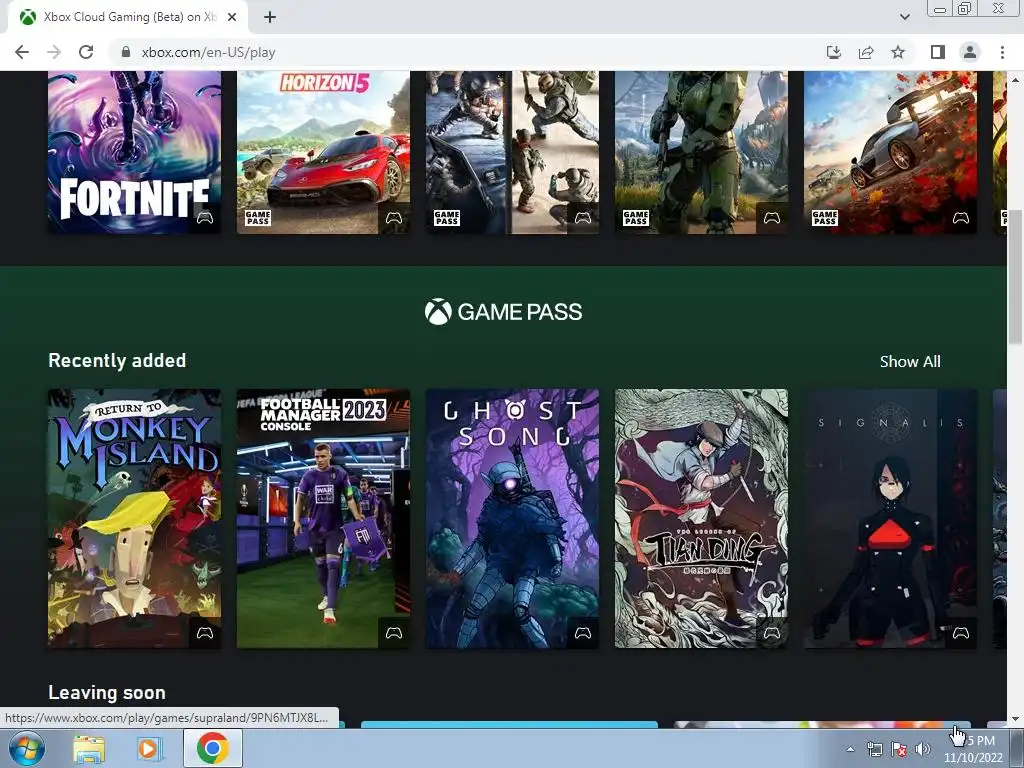Click the browser back arrow

[22, 52]
